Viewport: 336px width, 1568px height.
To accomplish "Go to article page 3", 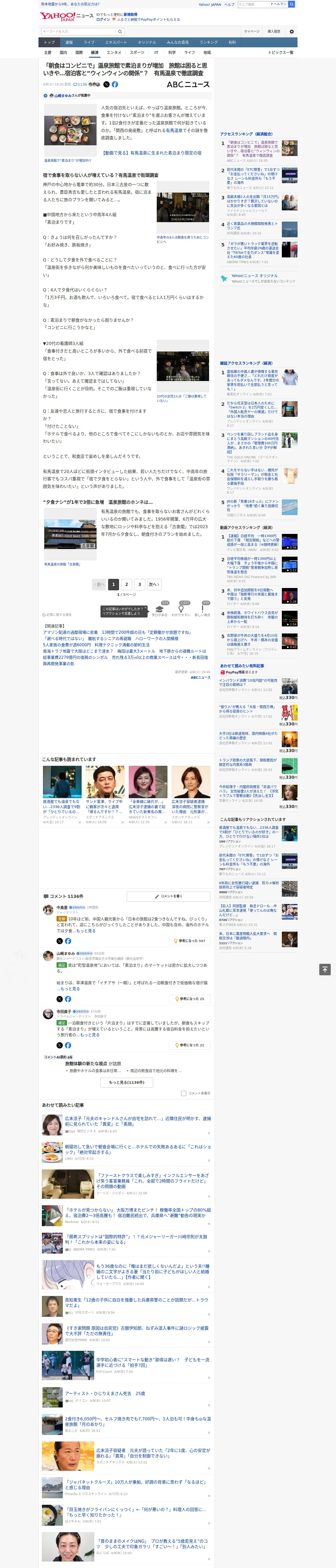I will pos(140,584).
